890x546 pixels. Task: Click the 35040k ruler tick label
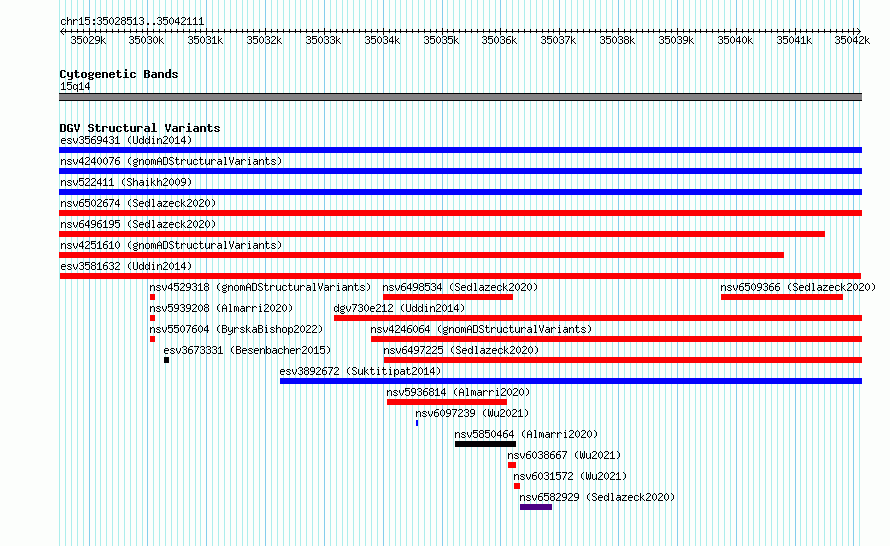735,40
